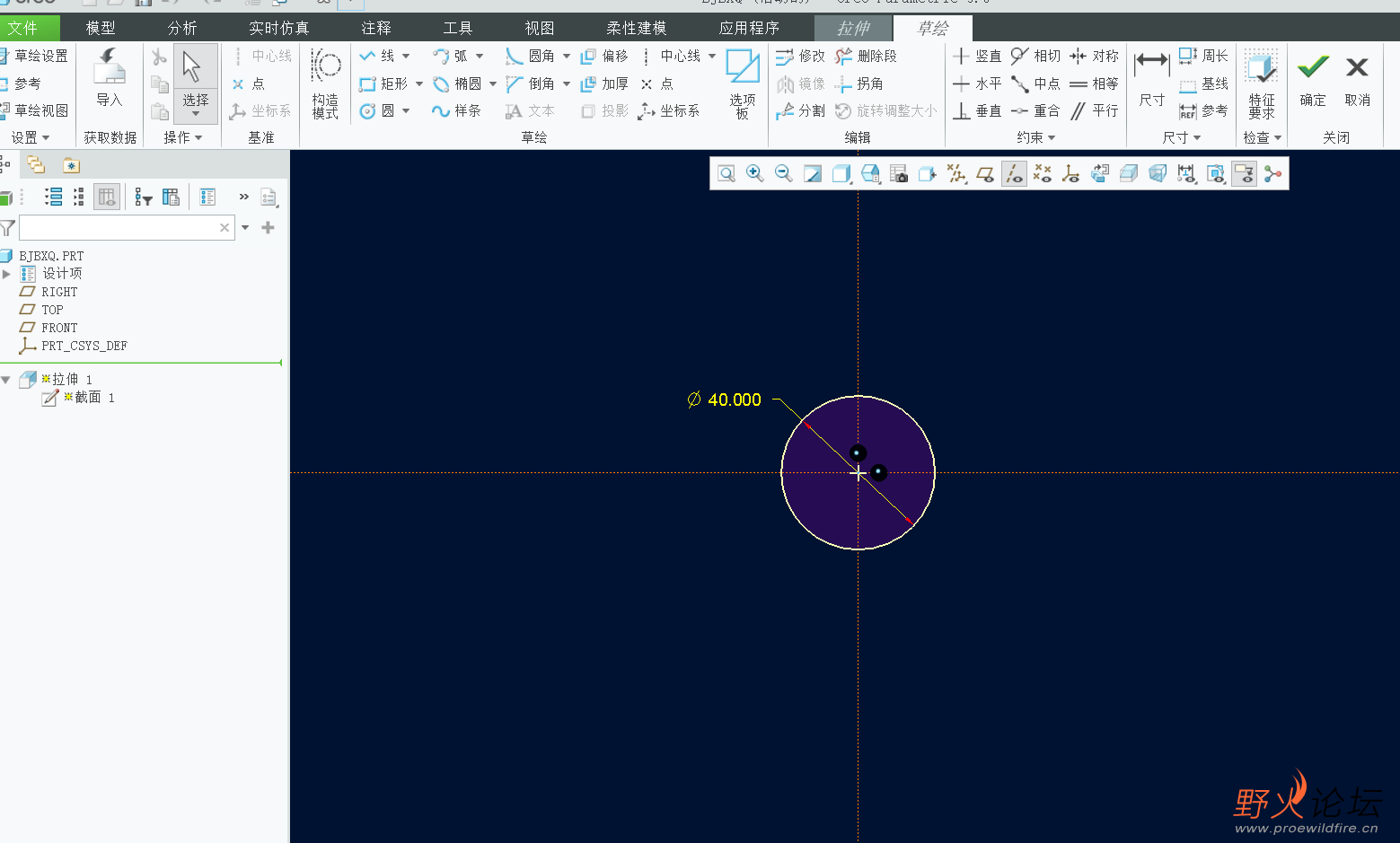This screenshot has width=1400, height=843.
Task: Open the favorites folder tab icon
Action: 72,164
